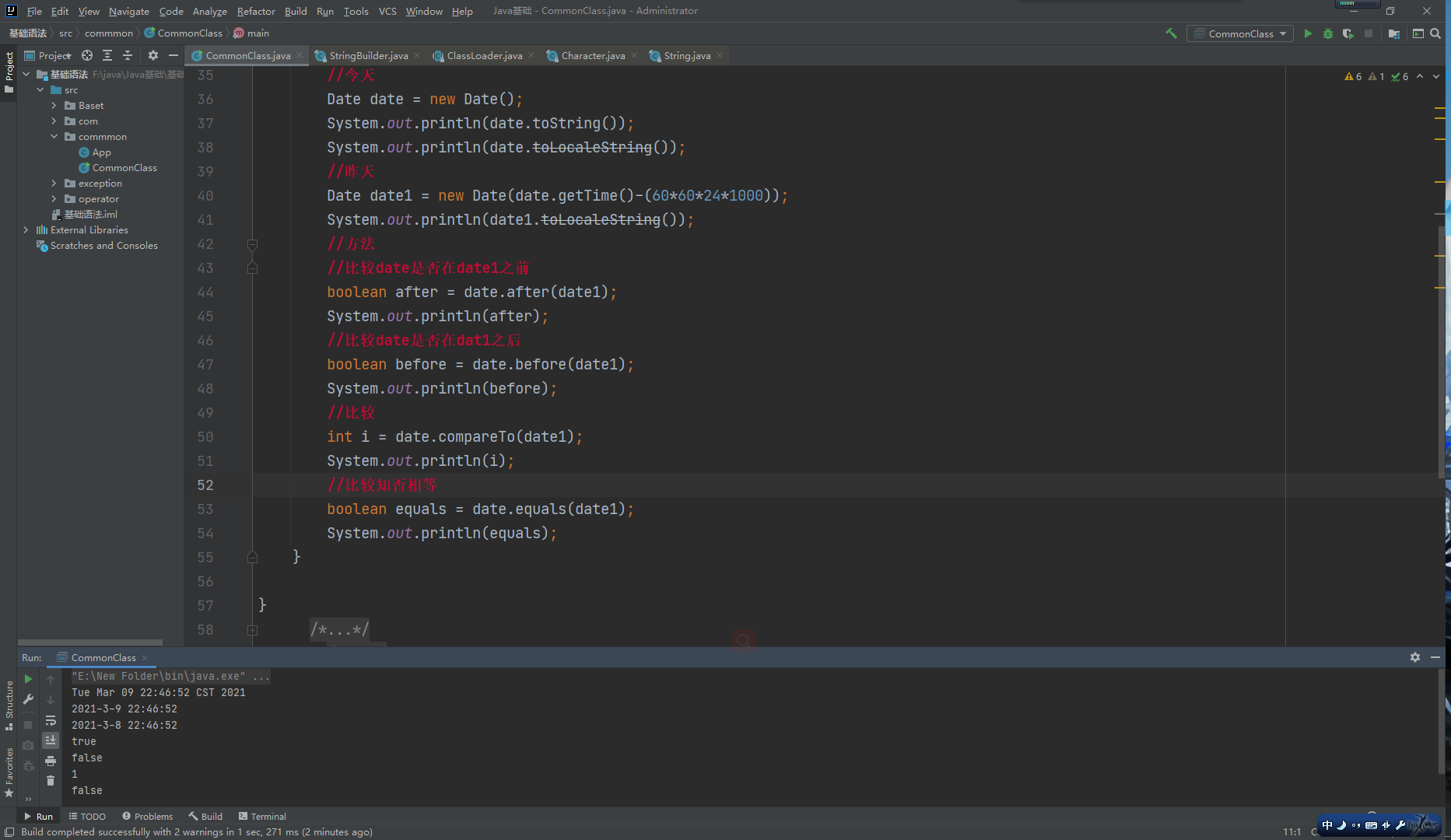Run CommonClass with coverage
This screenshot has height=840, width=1451.
[x=1348, y=33]
